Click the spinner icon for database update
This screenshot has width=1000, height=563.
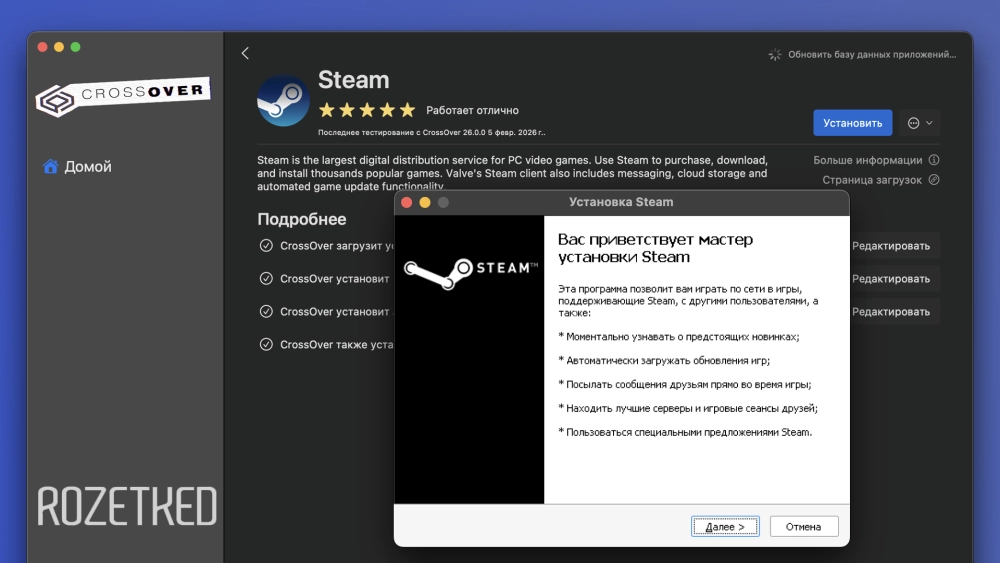(774, 55)
